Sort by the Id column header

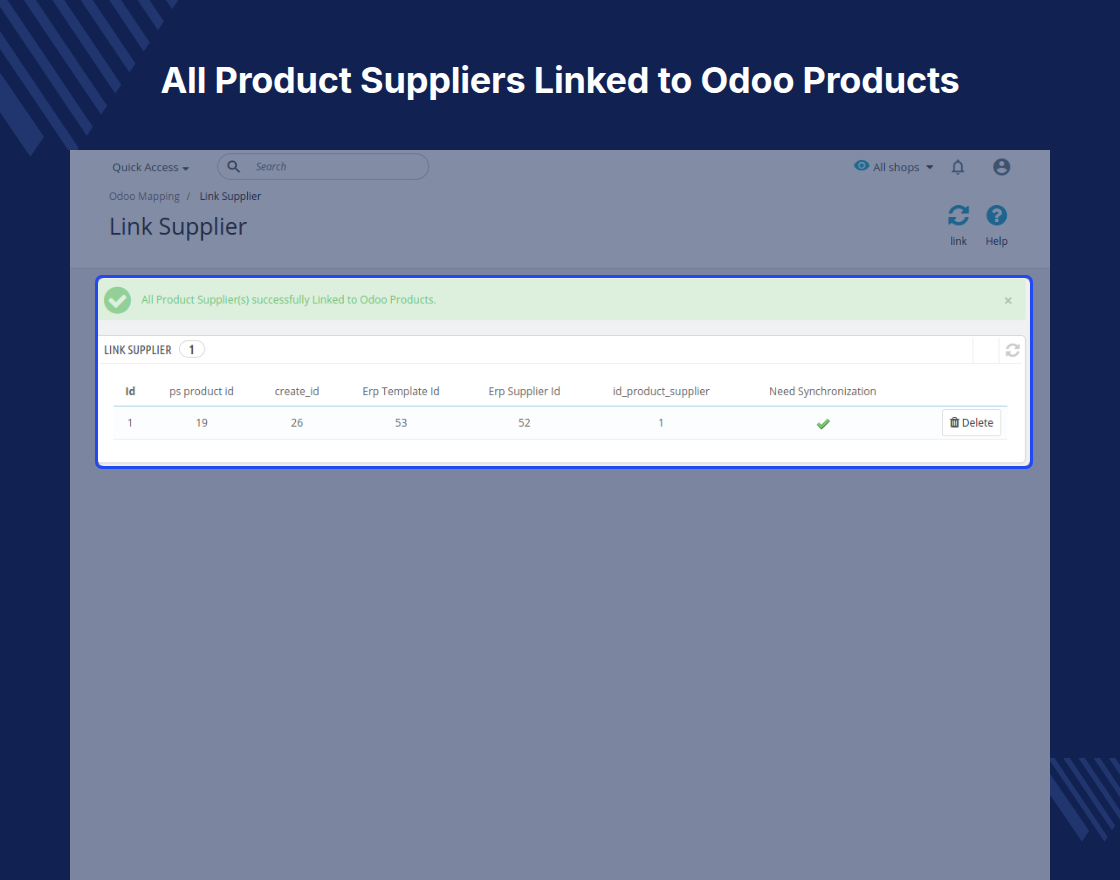pos(130,391)
